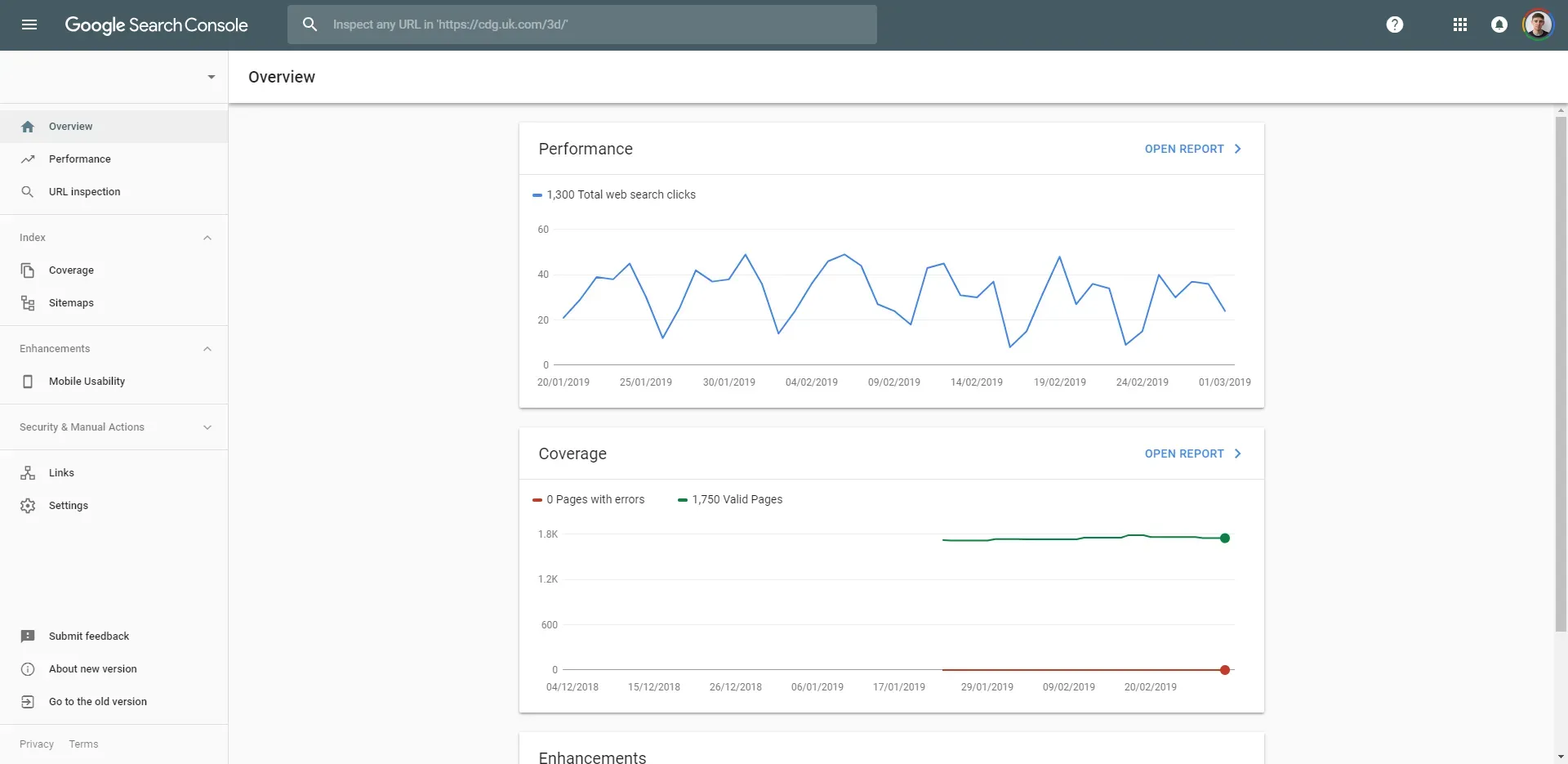Screen dimensions: 1568x764
Task: Click the Mobile Usability phone icon
Action: 28,382
